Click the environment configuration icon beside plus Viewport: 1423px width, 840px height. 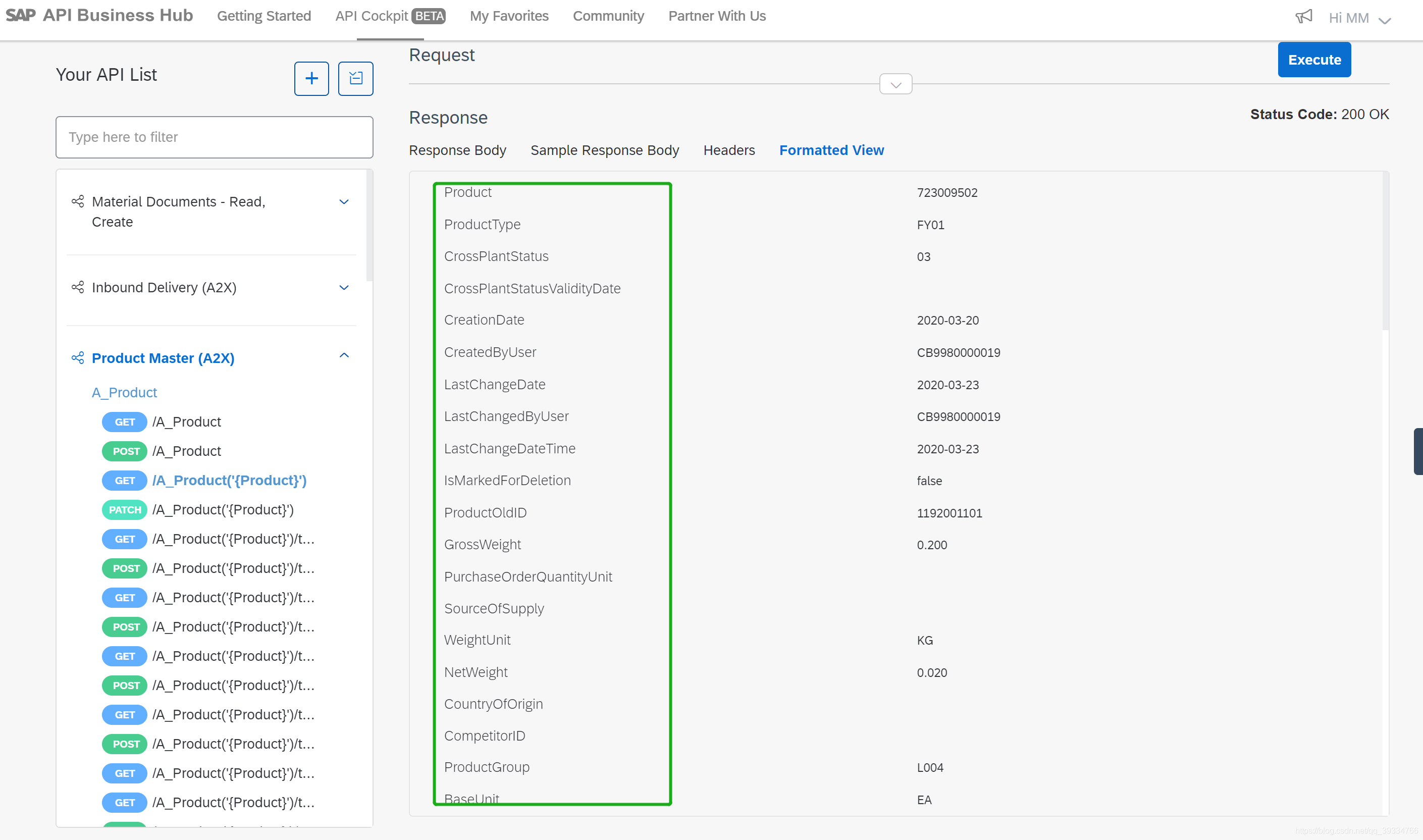(x=355, y=78)
